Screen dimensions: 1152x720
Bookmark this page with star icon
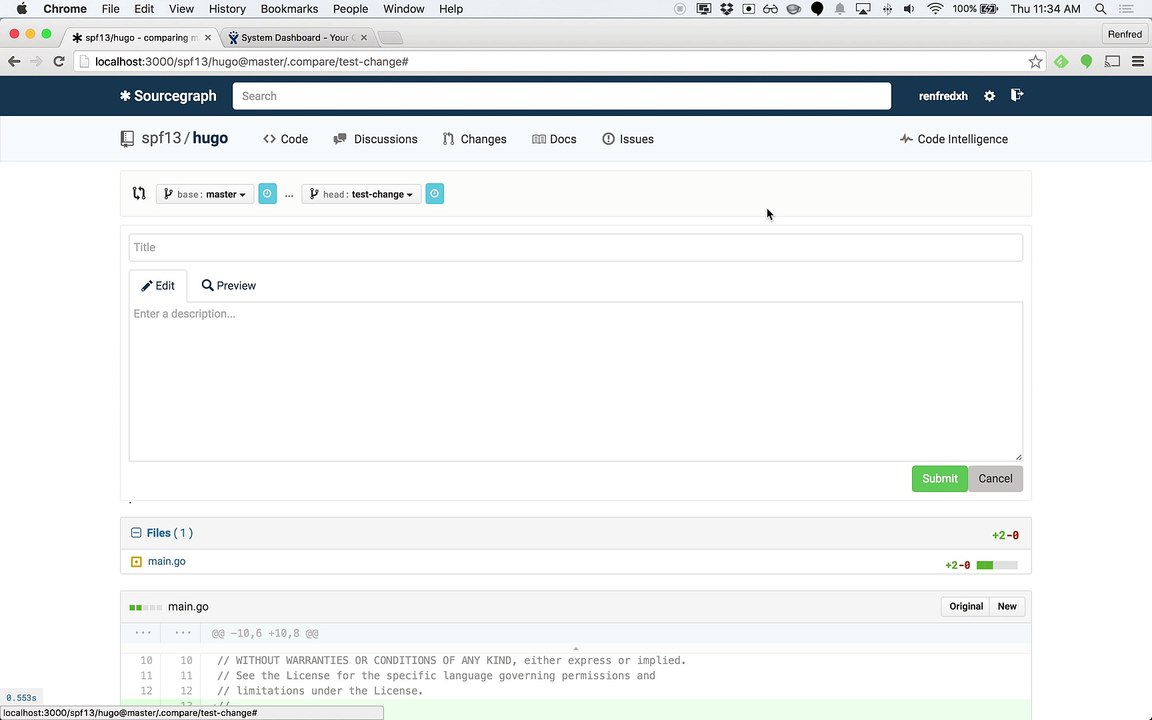pos(1035,62)
